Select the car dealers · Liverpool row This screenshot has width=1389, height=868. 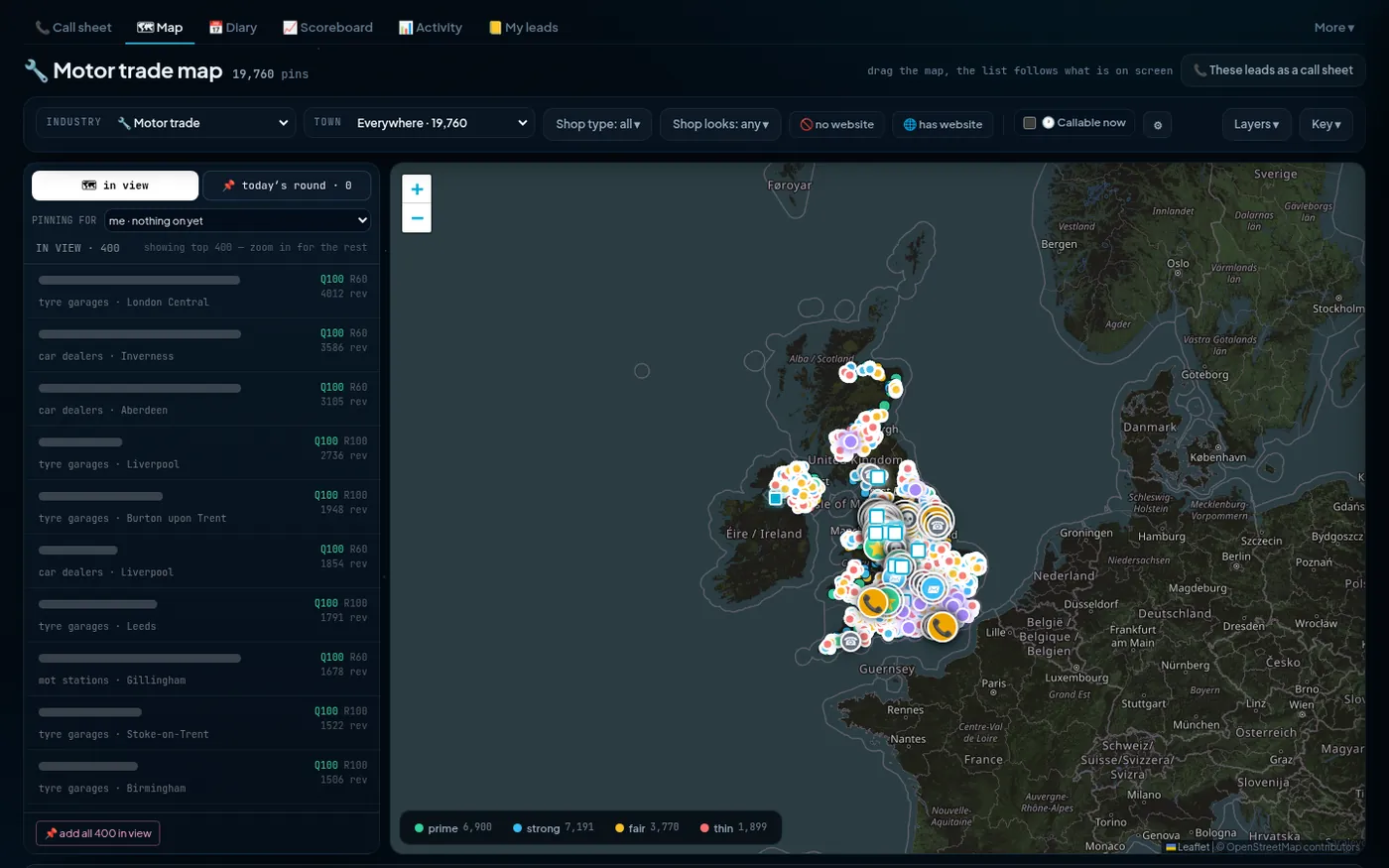[x=202, y=561]
